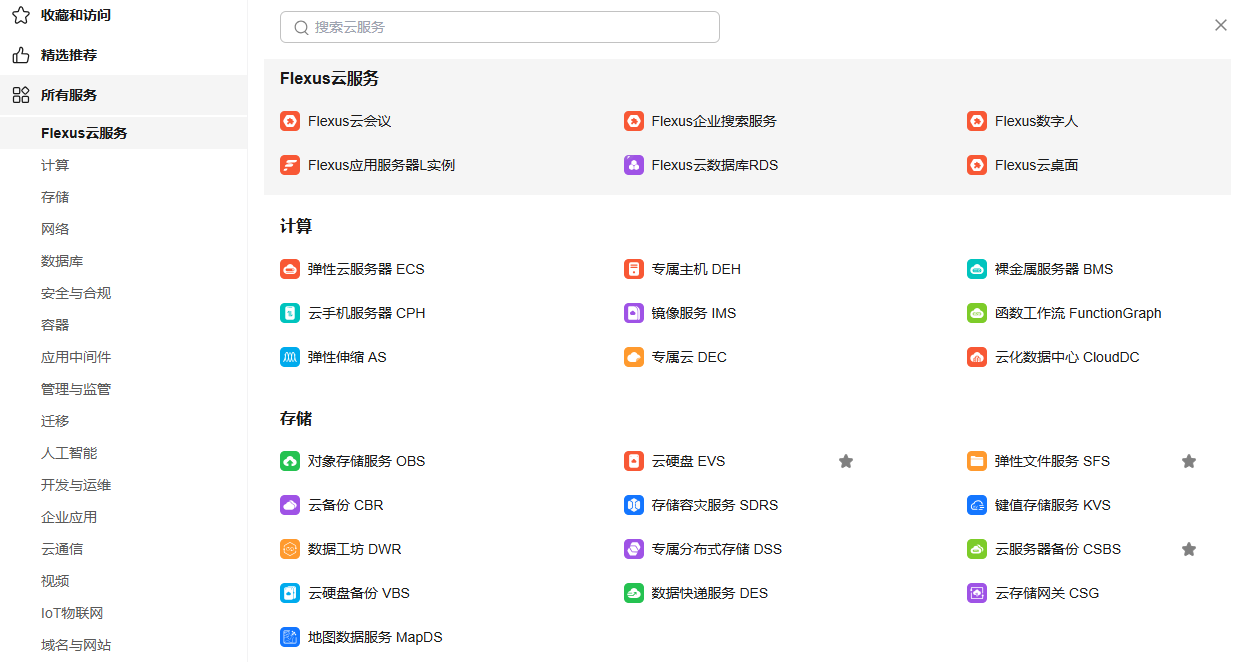Click the star icon beside 收藏和访问
The width and height of the screenshot is (1240, 662).
20,15
